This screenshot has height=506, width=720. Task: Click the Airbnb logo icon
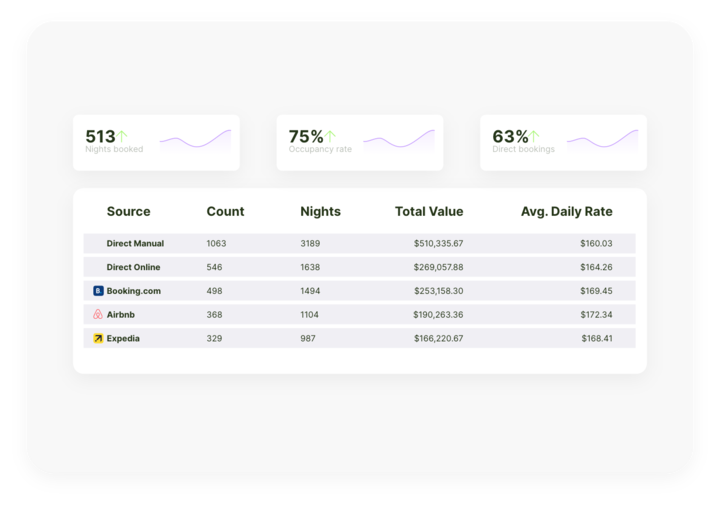98,315
